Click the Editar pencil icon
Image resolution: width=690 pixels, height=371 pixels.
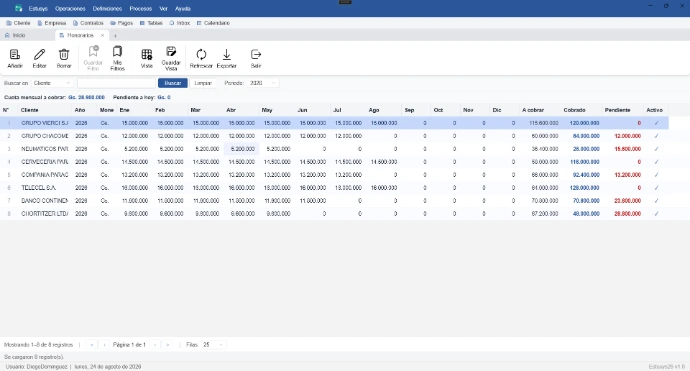[39, 55]
